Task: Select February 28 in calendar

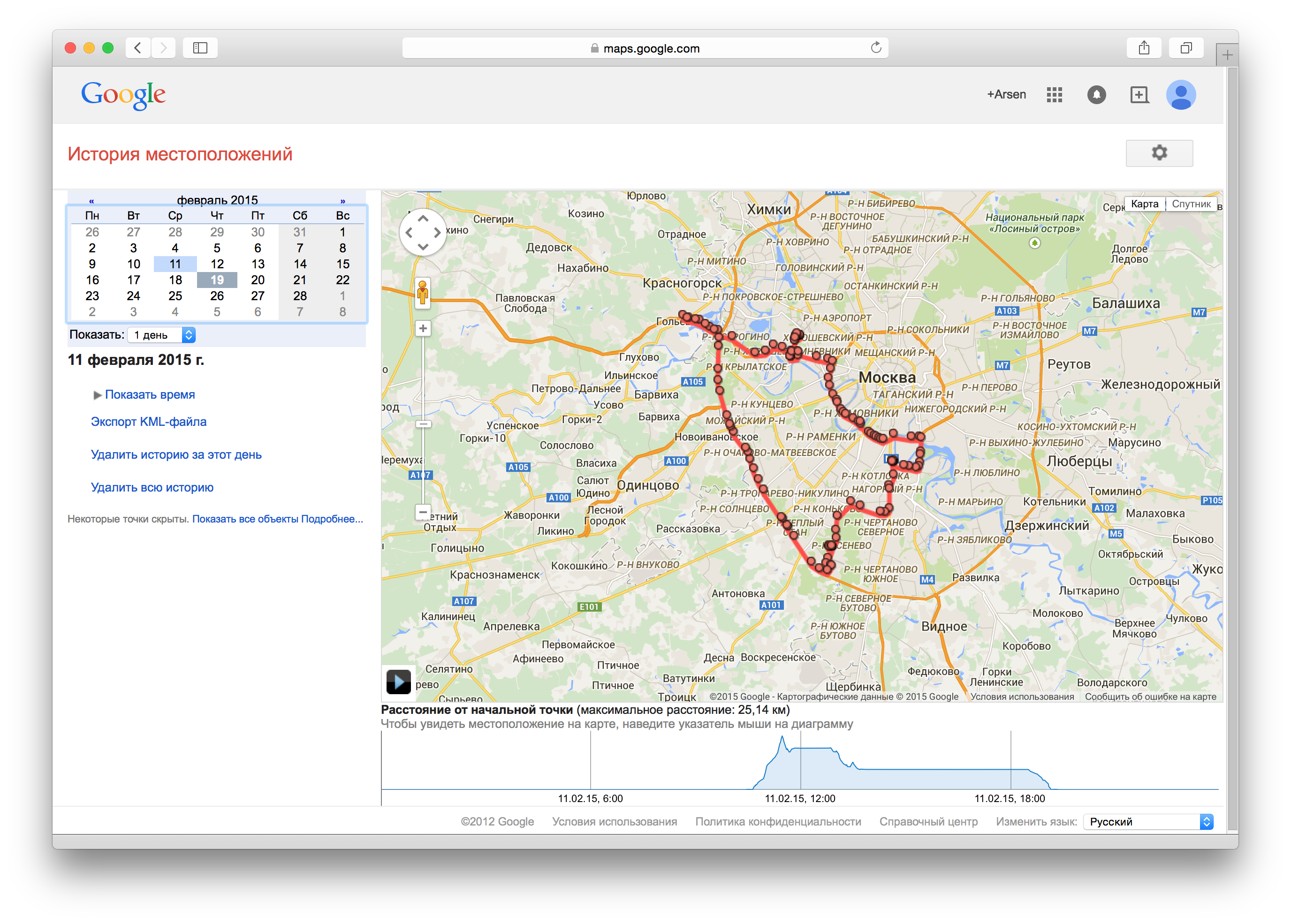Action: [x=300, y=296]
